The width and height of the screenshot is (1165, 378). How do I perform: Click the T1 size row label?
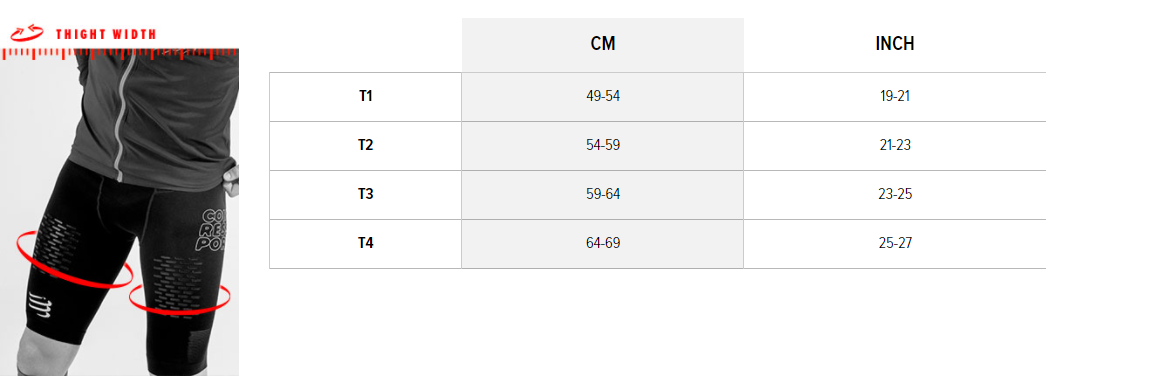[x=366, y=97]
